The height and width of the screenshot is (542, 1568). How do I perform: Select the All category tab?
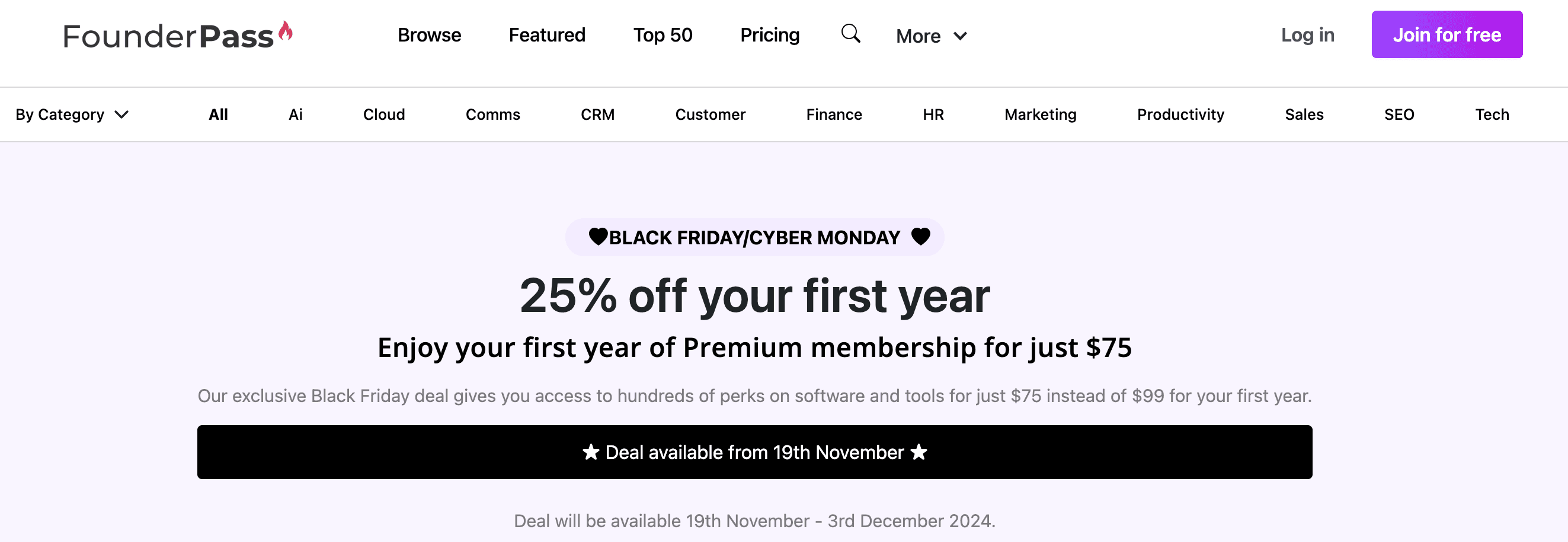(218, 114)
